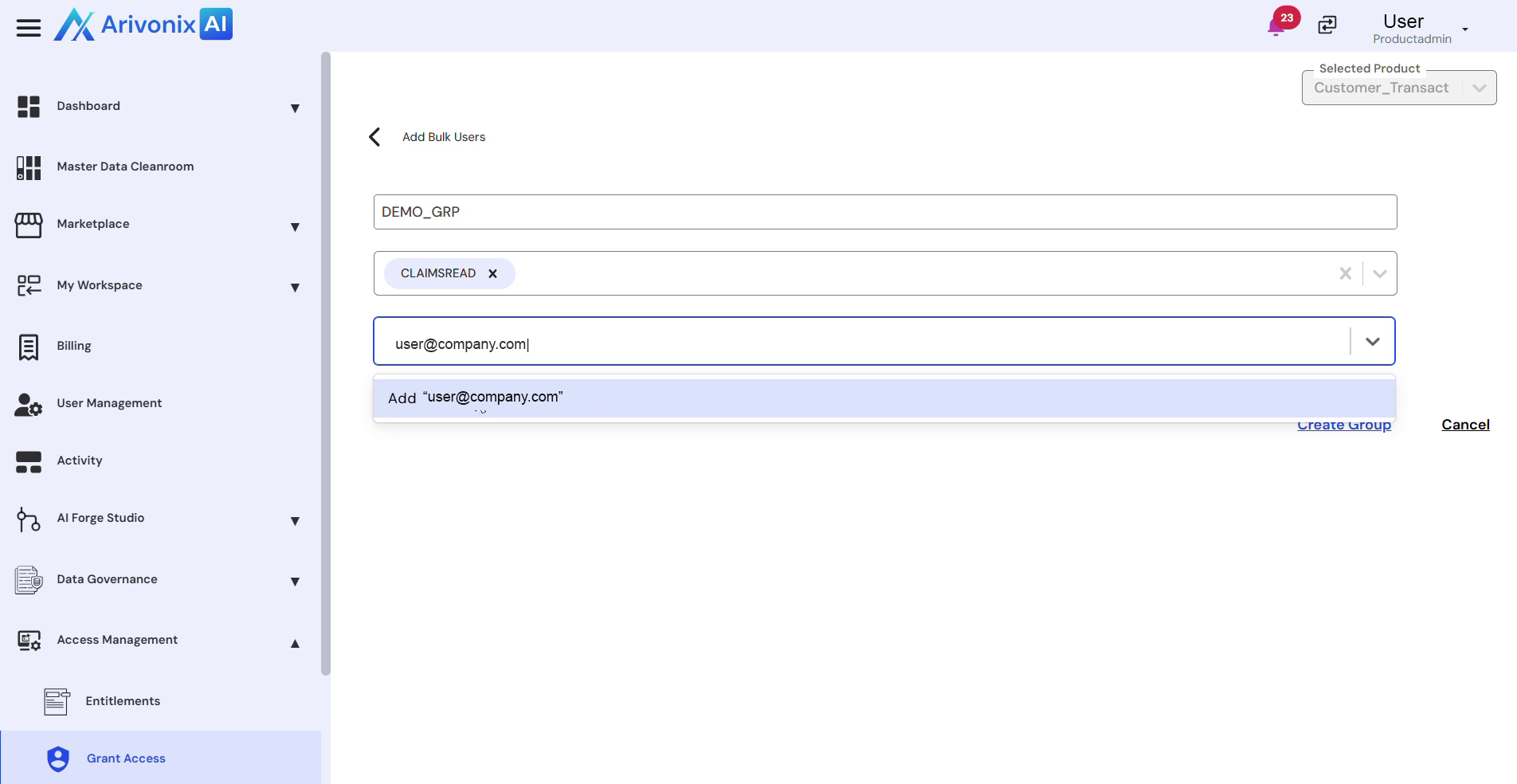1517x784 pixels.
Task: Remove the CLAIMSREAD tag
Action: point(492,273)
